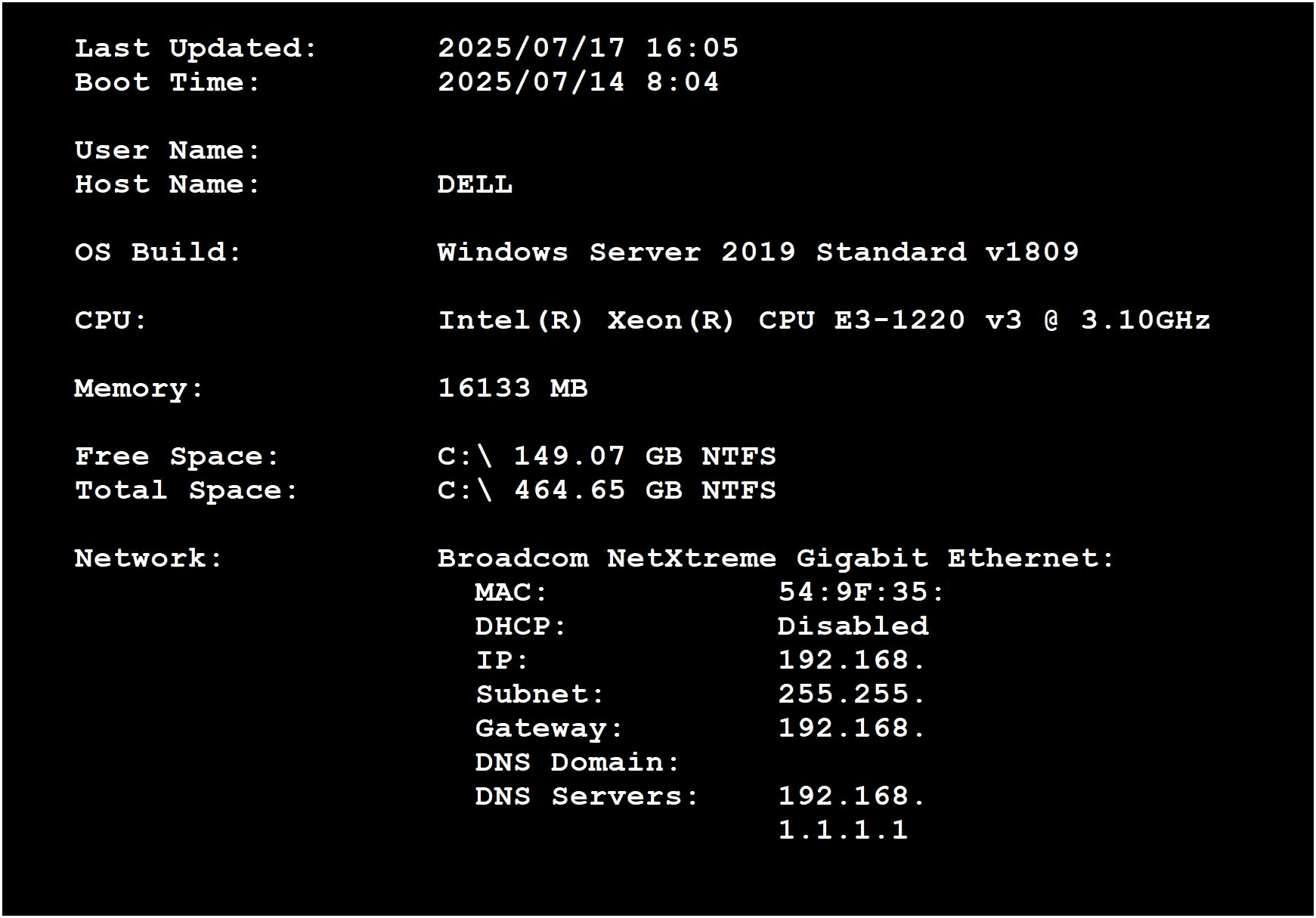Click the 1.1.1.1 DNS server entry
The height and width of the screenshot is (918, 1316).
pos(843,830)
